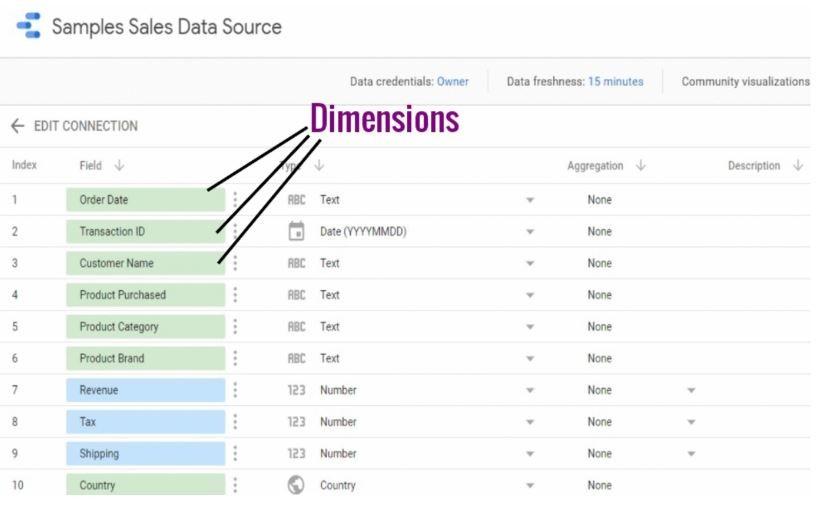This screenshot has height=508, width=822.
Task: Open the three-dot menu for Country
Action: tap(235, 485)
